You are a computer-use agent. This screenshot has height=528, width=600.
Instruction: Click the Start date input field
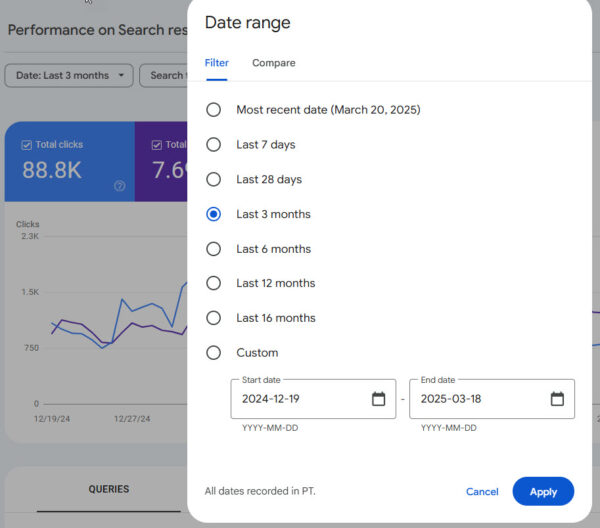[313, 399]
